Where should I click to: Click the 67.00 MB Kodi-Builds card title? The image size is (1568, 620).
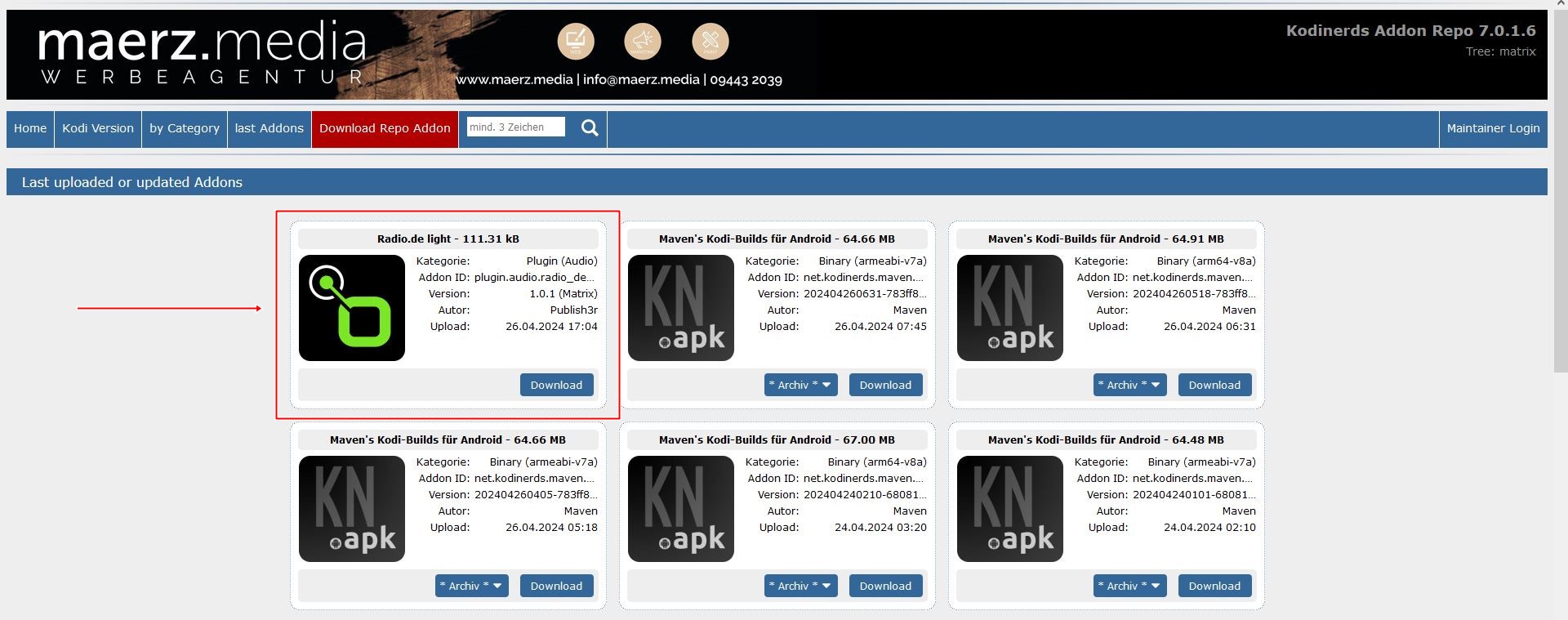777,440
